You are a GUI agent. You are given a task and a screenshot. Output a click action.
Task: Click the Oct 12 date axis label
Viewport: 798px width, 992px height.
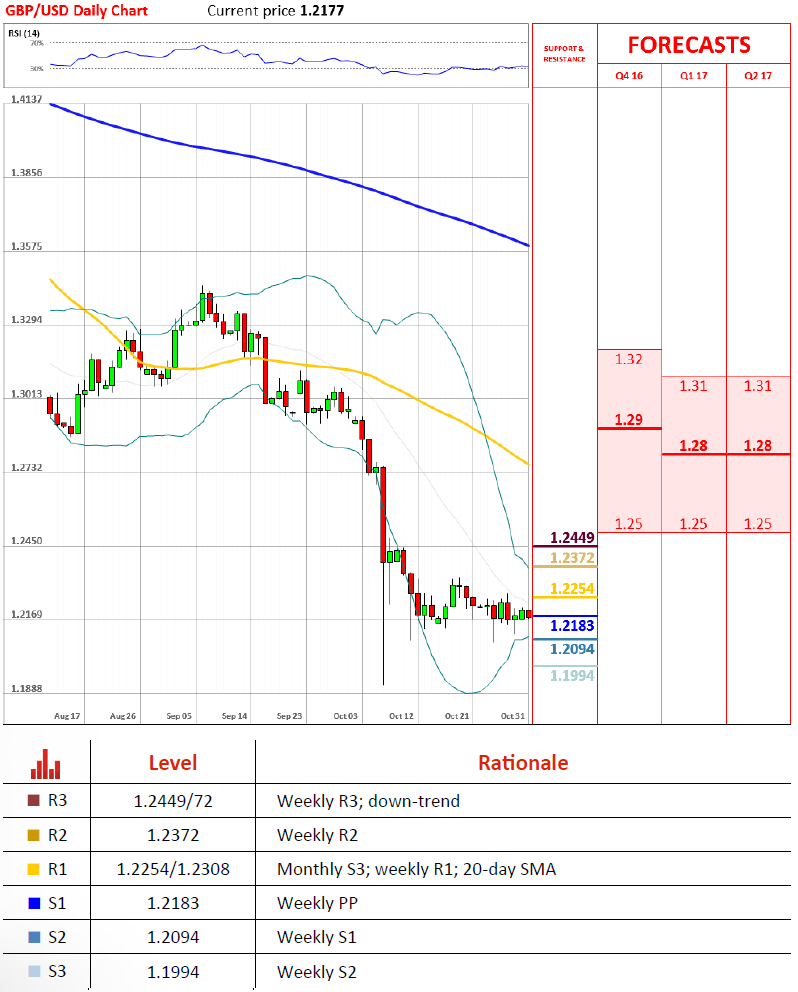[x=401, y=716]
